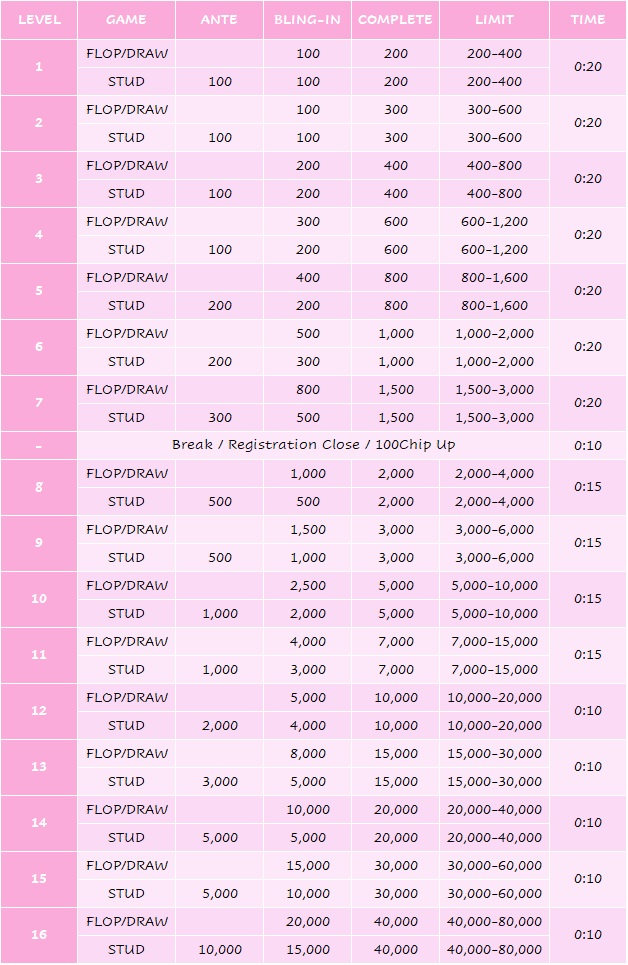Image resolution: width=628 pixels, height=965 pixels.
Task: Click the ANTE column header
Action: coord(220,20)
